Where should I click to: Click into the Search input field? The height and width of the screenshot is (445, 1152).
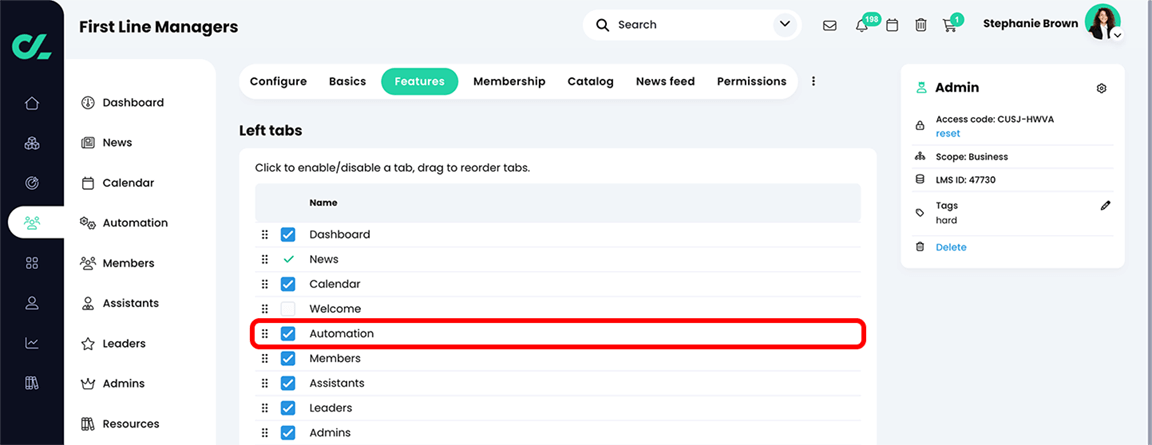coord(691,25)
